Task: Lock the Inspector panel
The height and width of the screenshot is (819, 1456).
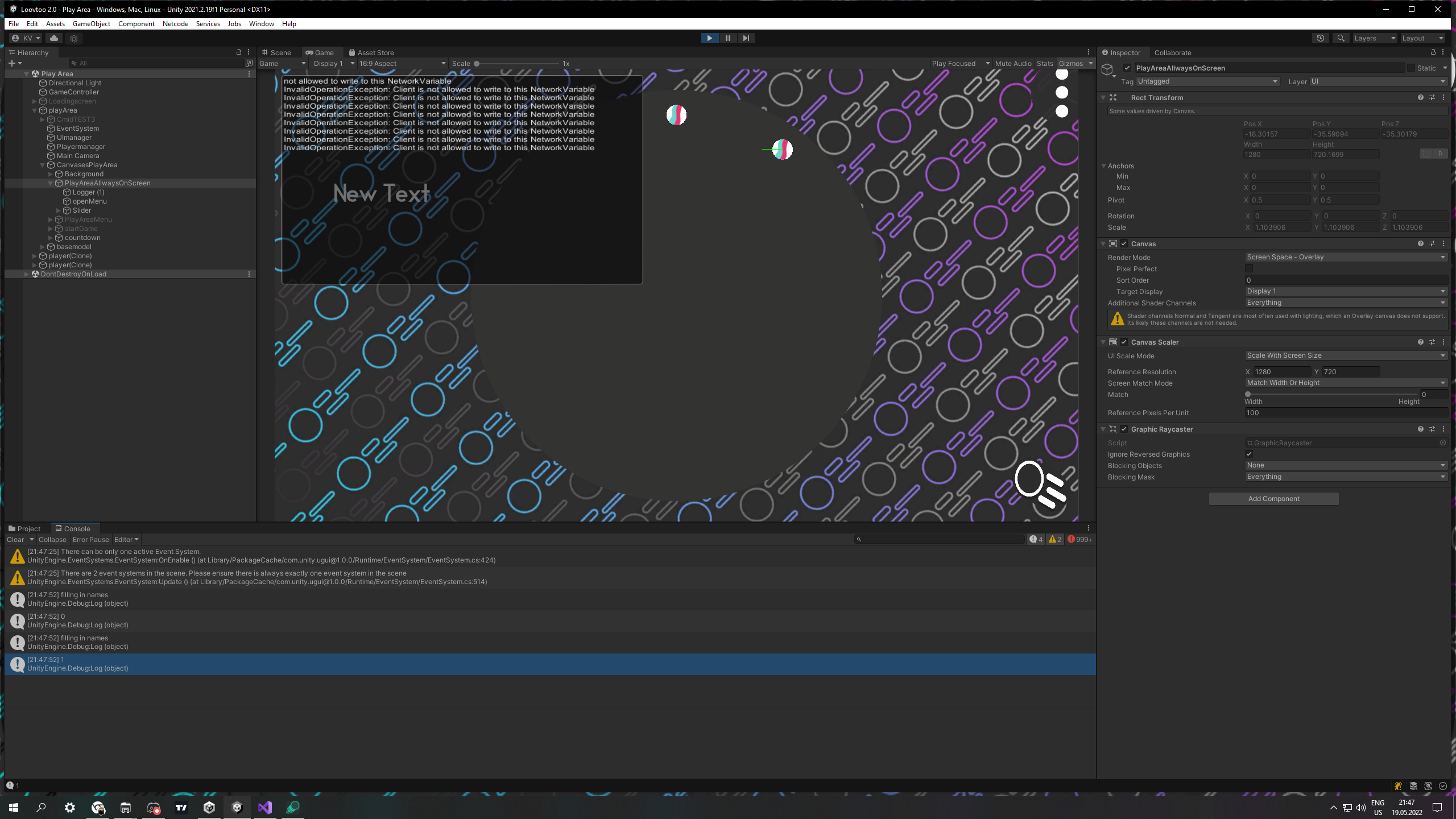Action: 1433,52
